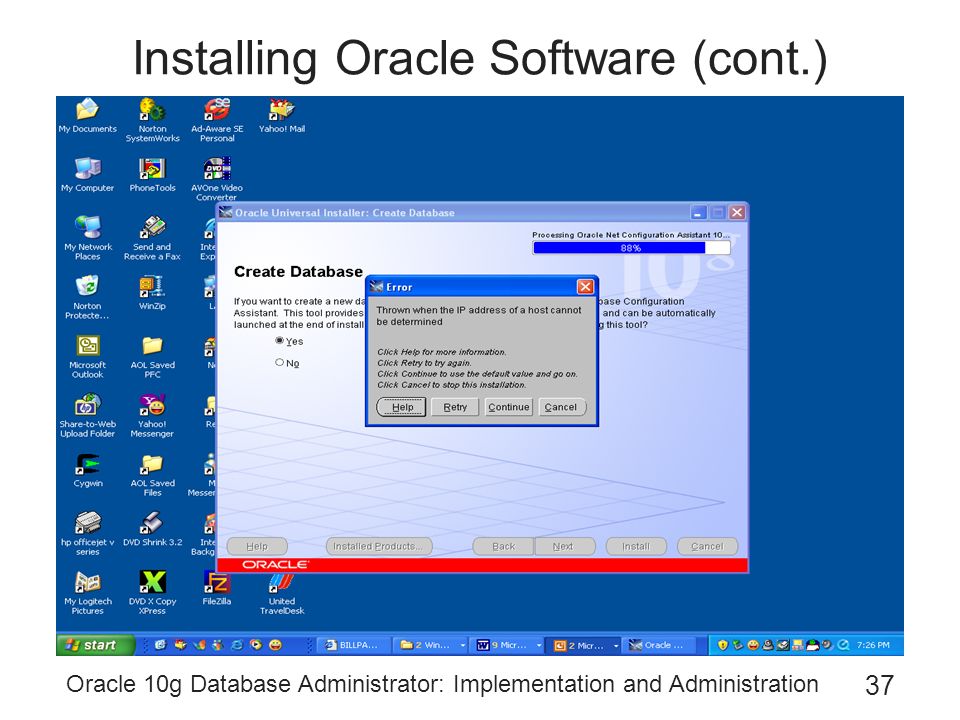Click the Installed Products button
Viewport: 960px width, 720px height.
379,546
